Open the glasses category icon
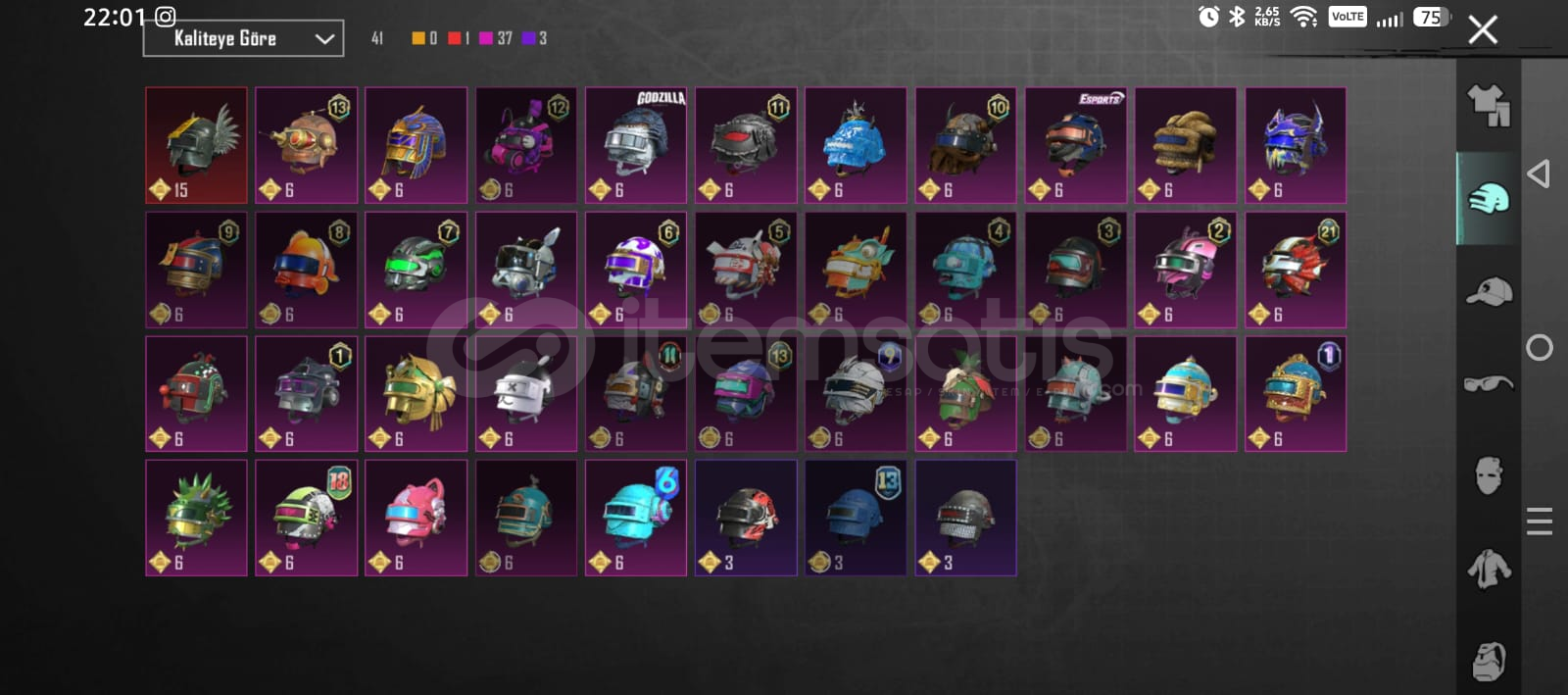This screenshot has height=695, width=1568. pos(1489,383)
